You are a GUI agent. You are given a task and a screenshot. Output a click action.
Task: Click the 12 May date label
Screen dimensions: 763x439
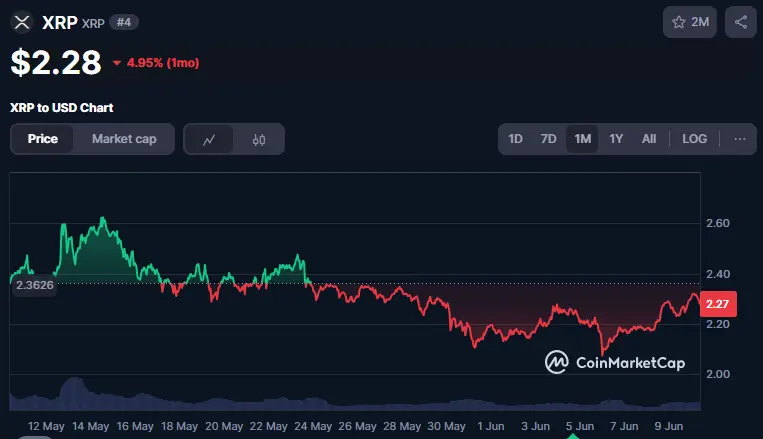pyautogui.click(x=46, y=426)
